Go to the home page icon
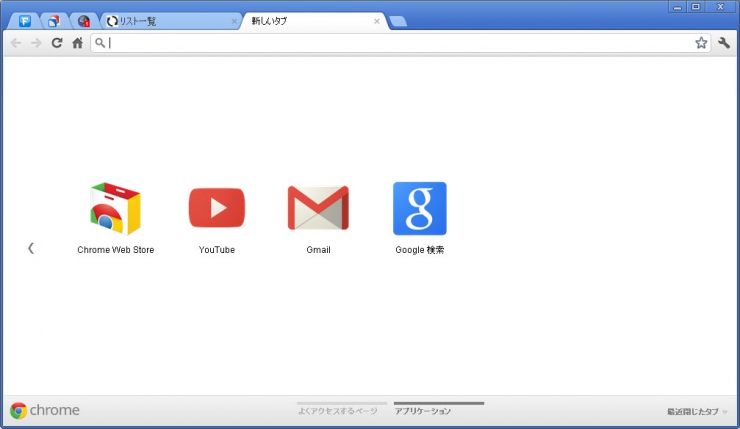 77,43
